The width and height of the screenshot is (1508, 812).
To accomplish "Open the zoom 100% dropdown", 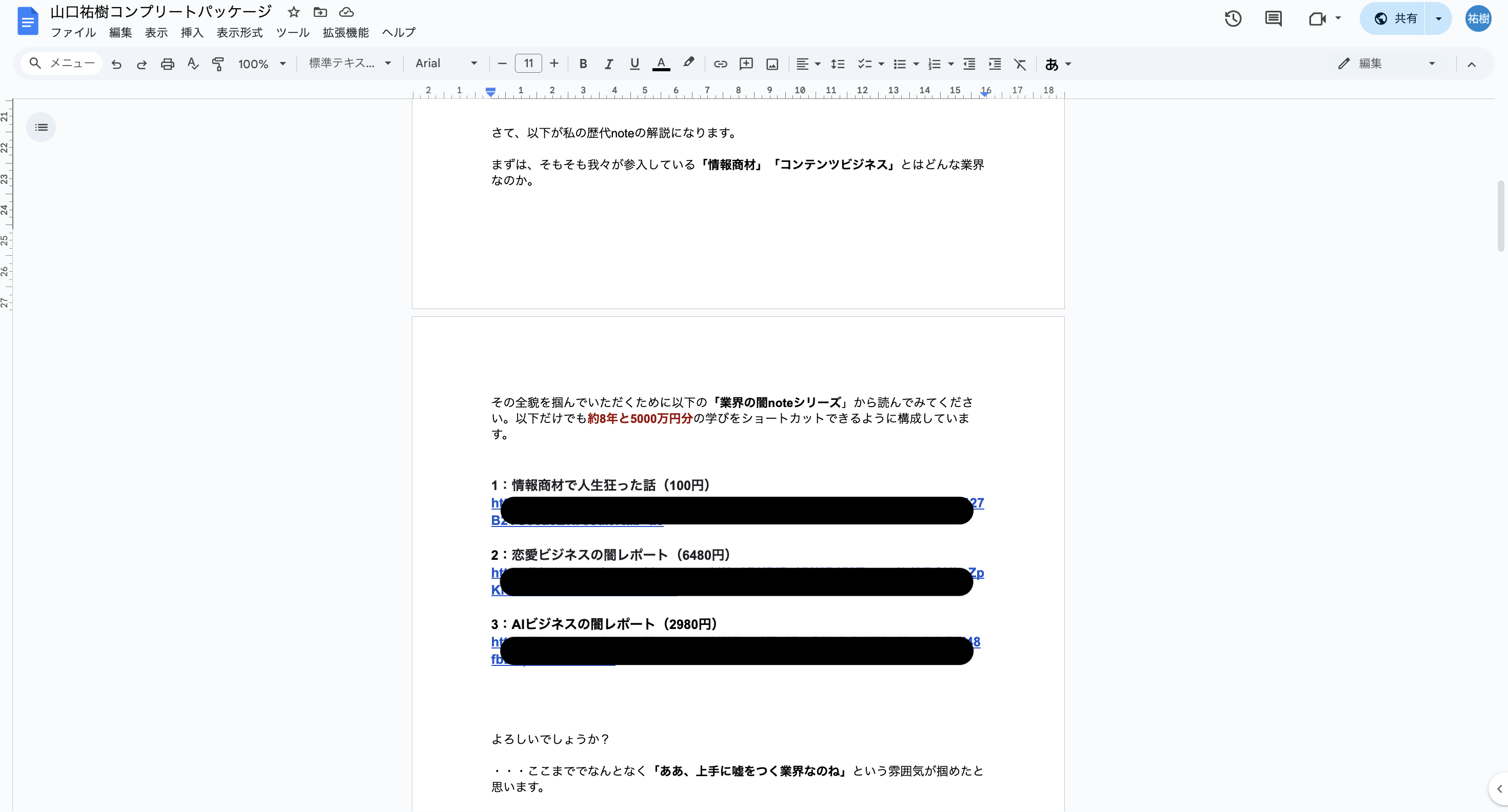I will pyautogui.click(x=261, y=64).
